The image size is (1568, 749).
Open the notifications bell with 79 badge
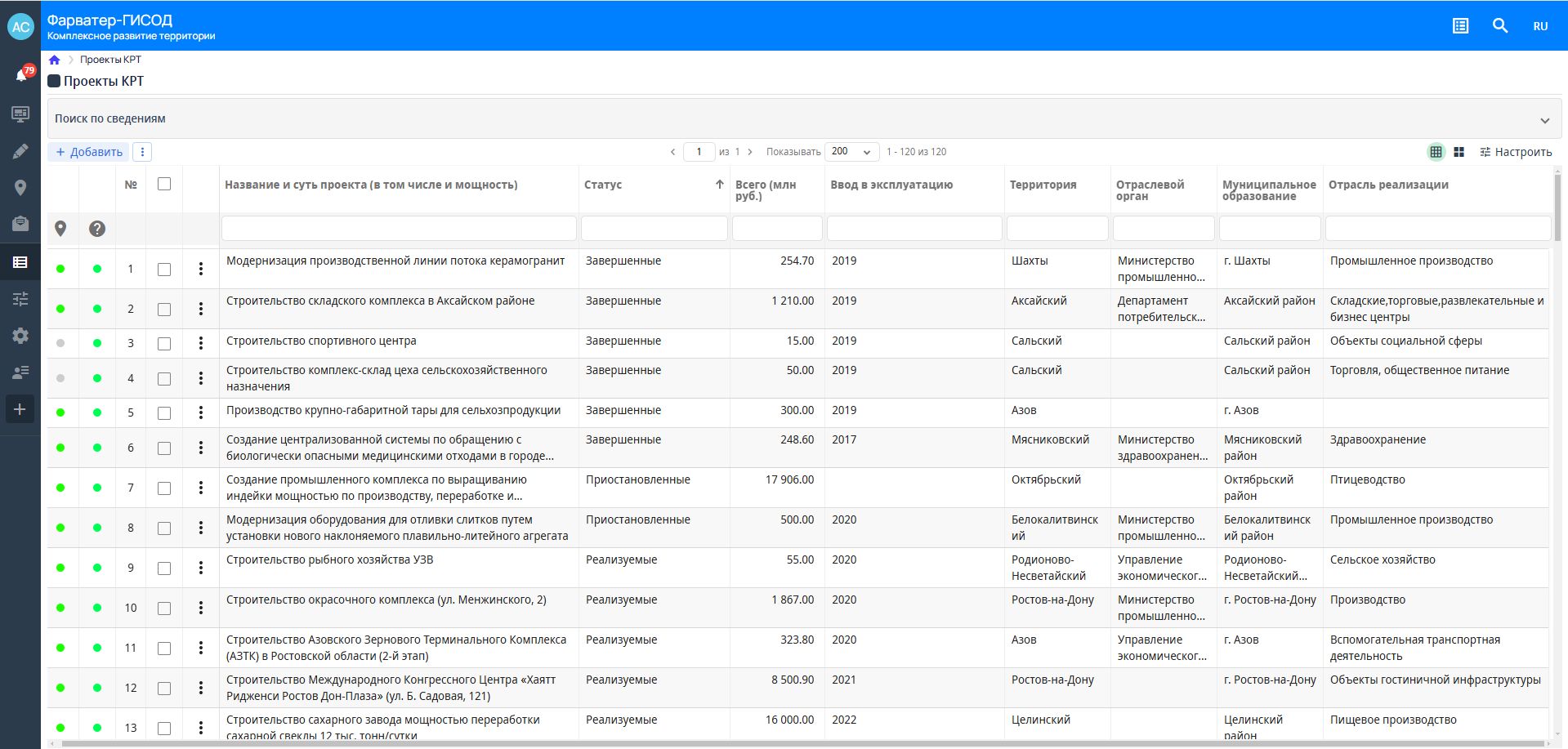pyautogui.click(x=21, y=74)
